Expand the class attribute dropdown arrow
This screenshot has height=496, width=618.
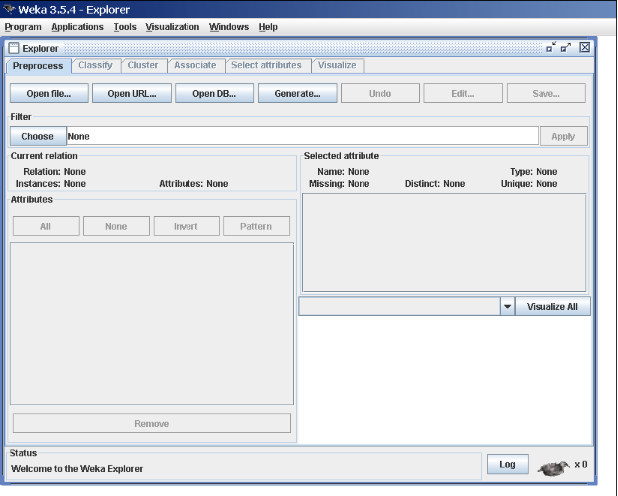point(508,306)
